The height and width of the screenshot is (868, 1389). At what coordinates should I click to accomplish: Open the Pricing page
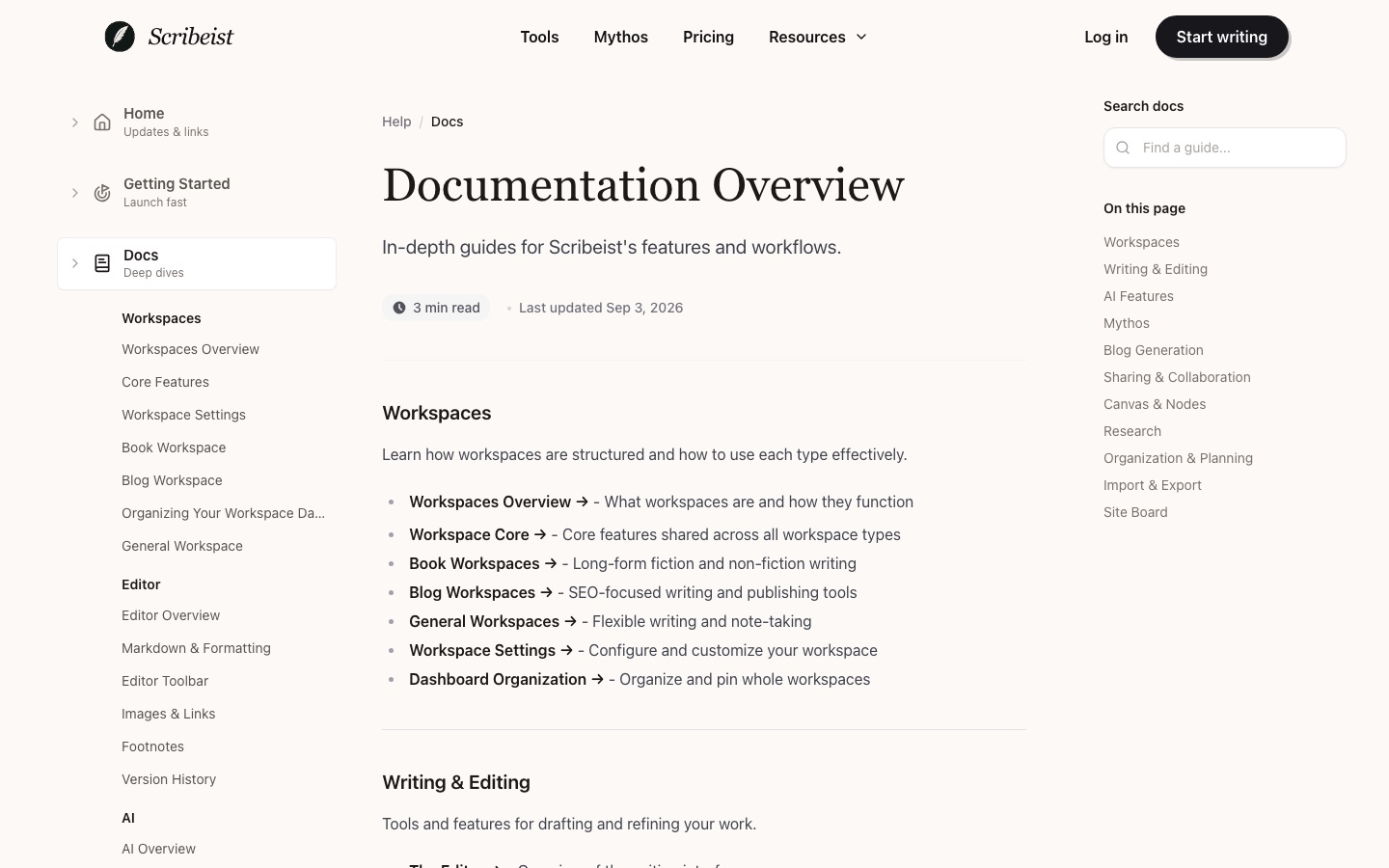tap(708, 37)
